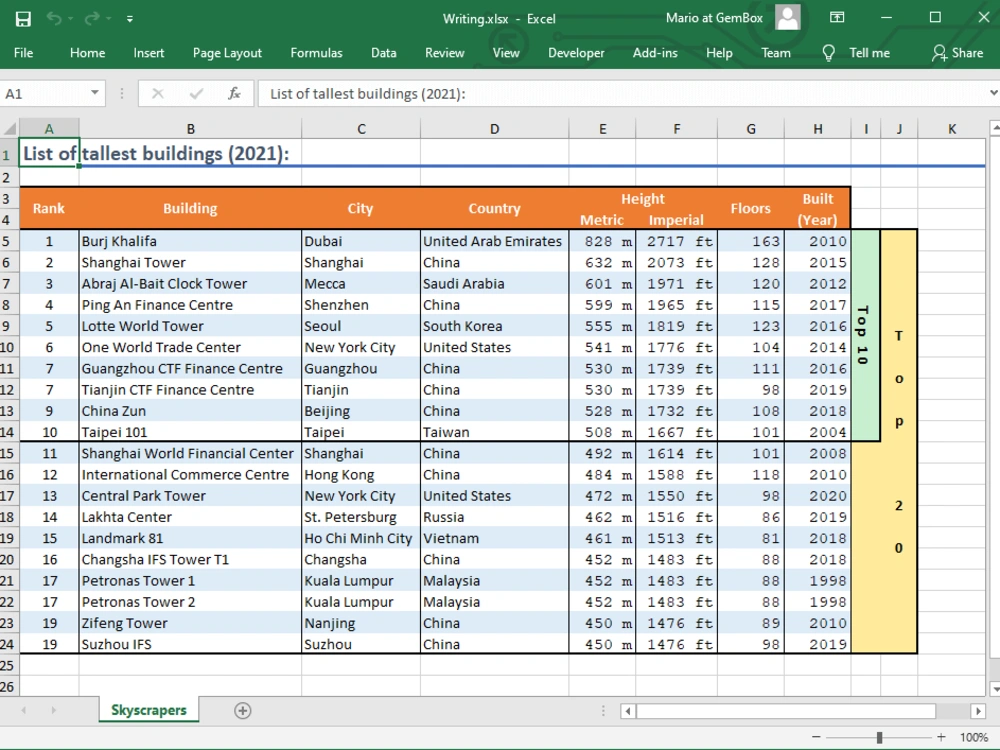Click the Rank header cell

coord(49,209)
